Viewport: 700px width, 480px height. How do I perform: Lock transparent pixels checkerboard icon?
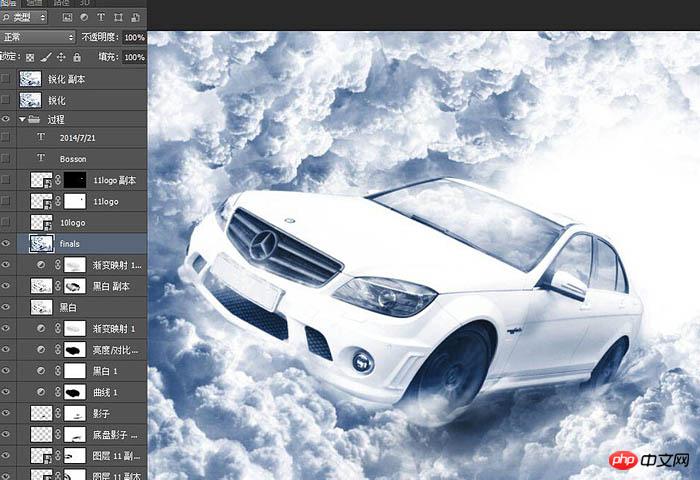pos(30,57)
